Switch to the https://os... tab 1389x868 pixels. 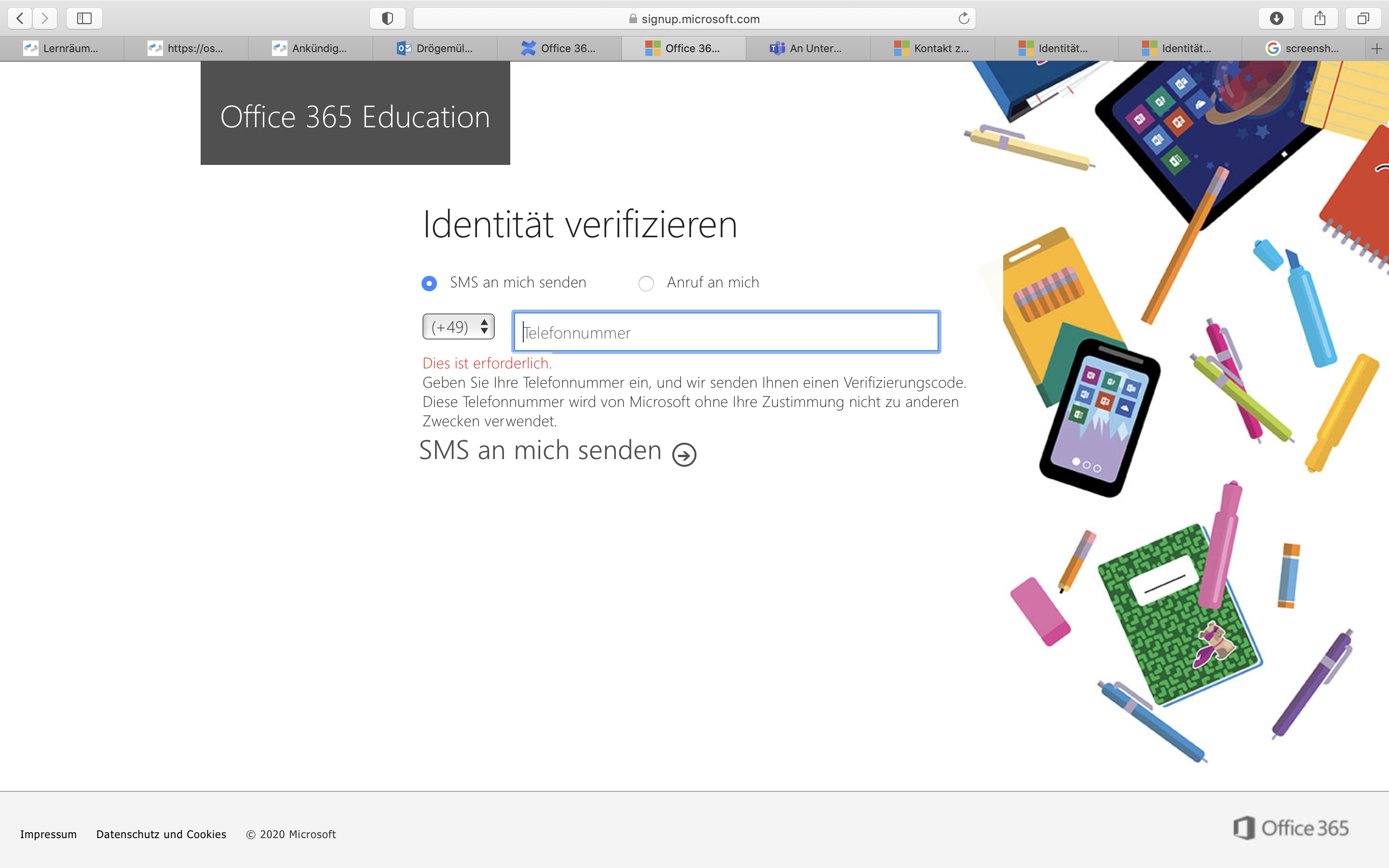coord(186,49)
